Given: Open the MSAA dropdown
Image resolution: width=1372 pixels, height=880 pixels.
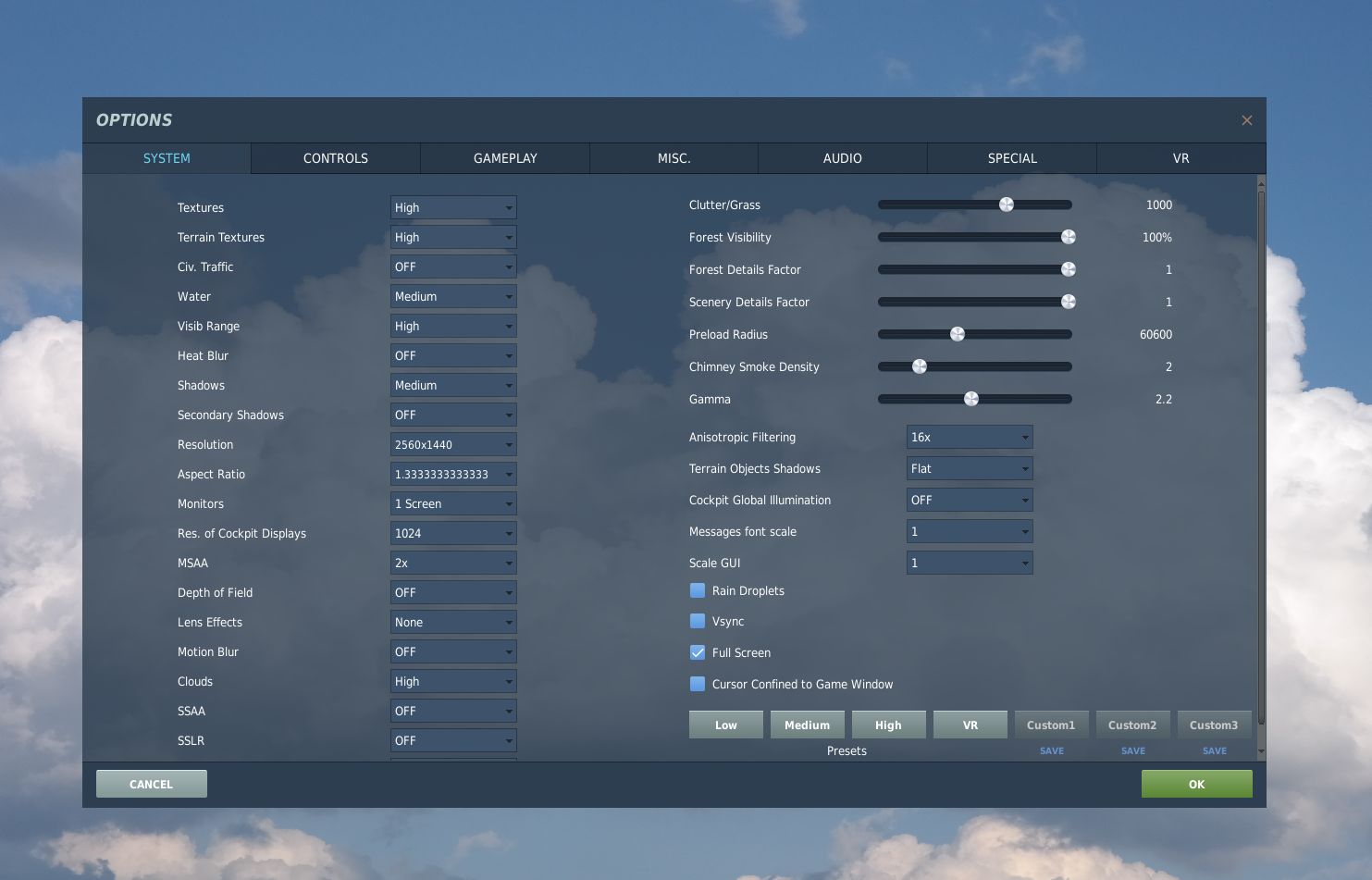Looking at the screenshot, I should pos(453,563).
